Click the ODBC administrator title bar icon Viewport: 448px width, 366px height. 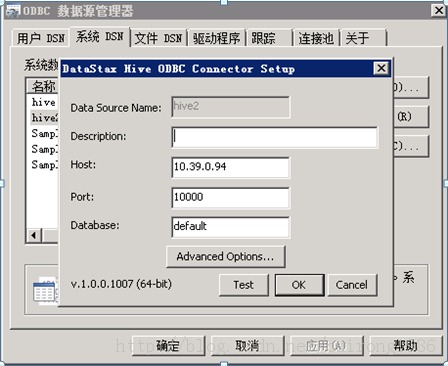[x=13, y=11]
